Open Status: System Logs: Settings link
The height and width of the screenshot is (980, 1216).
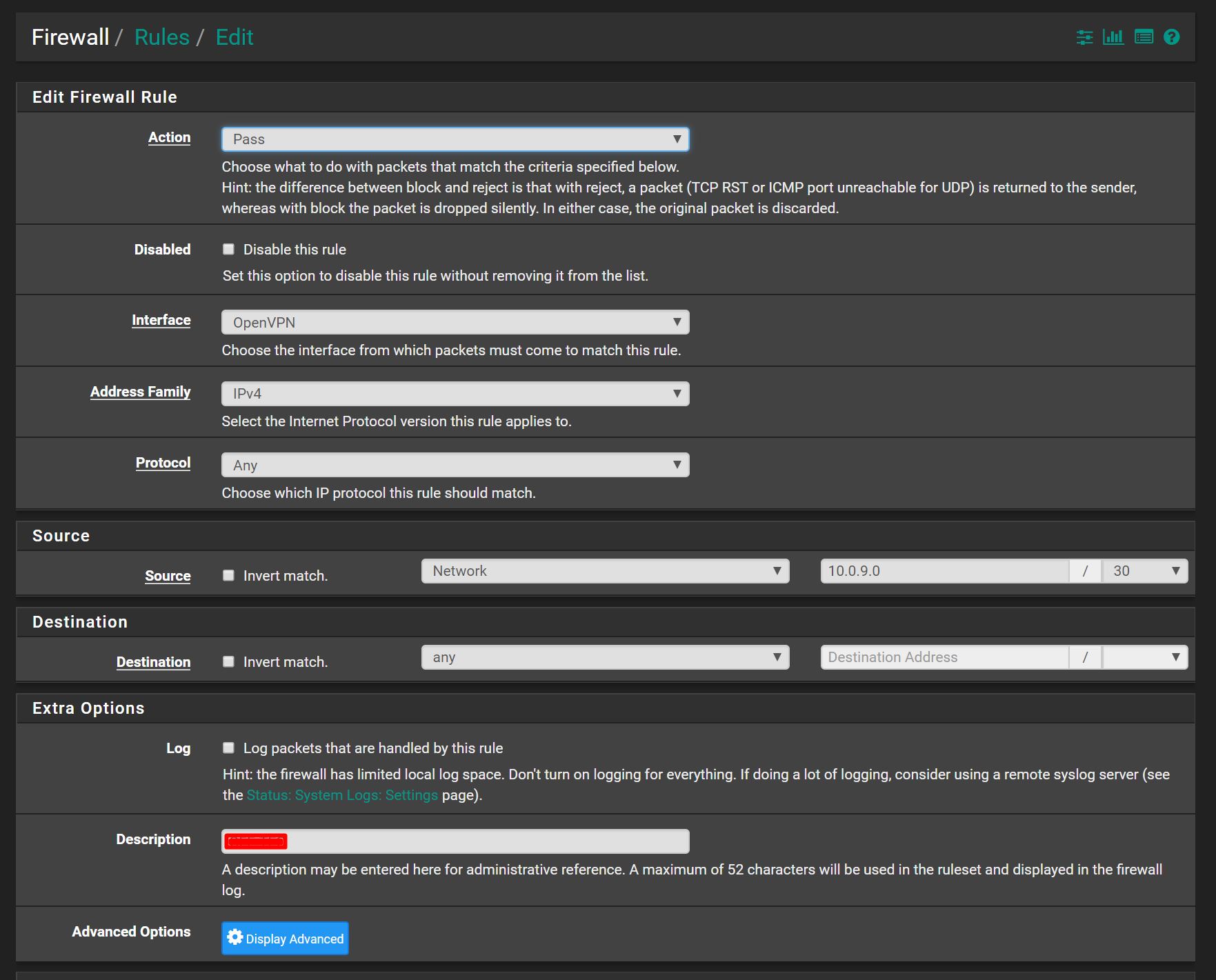[x=342, y=795]
